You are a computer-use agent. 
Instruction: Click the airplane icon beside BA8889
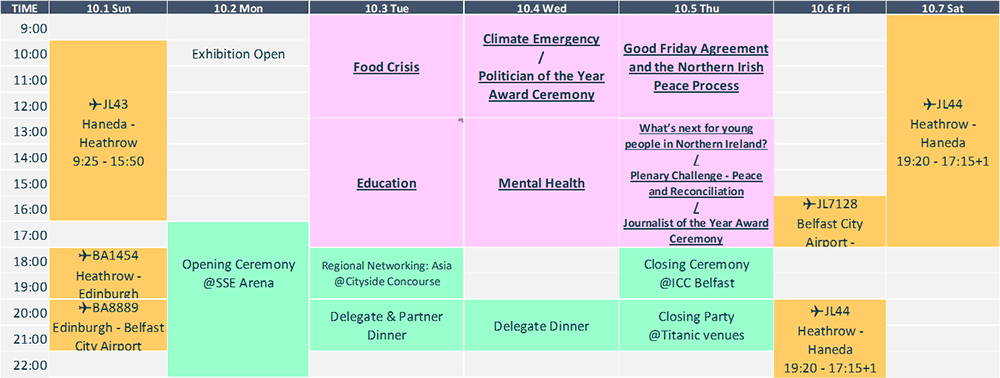coord(84,308)
